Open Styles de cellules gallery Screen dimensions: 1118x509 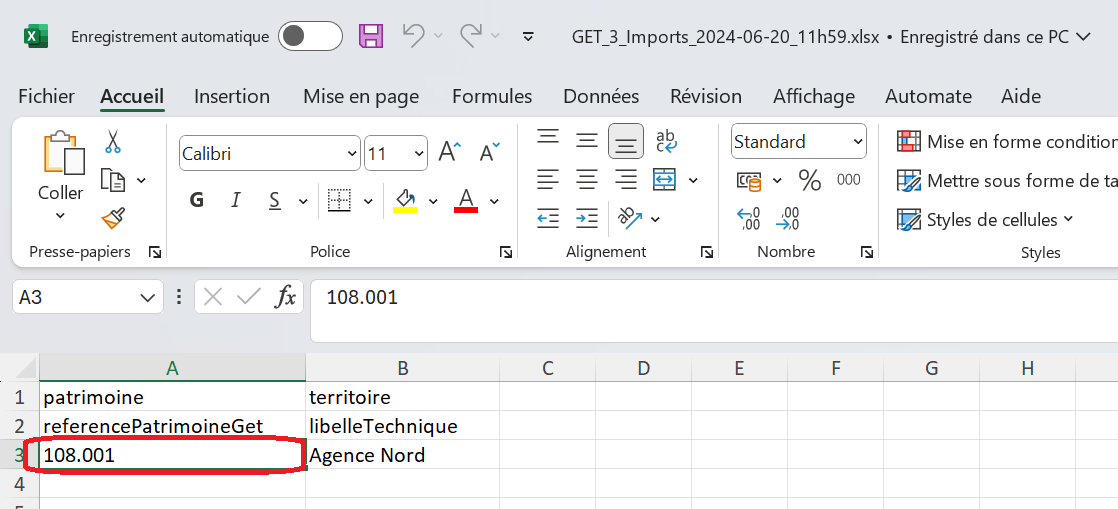(x=985, y=220)
